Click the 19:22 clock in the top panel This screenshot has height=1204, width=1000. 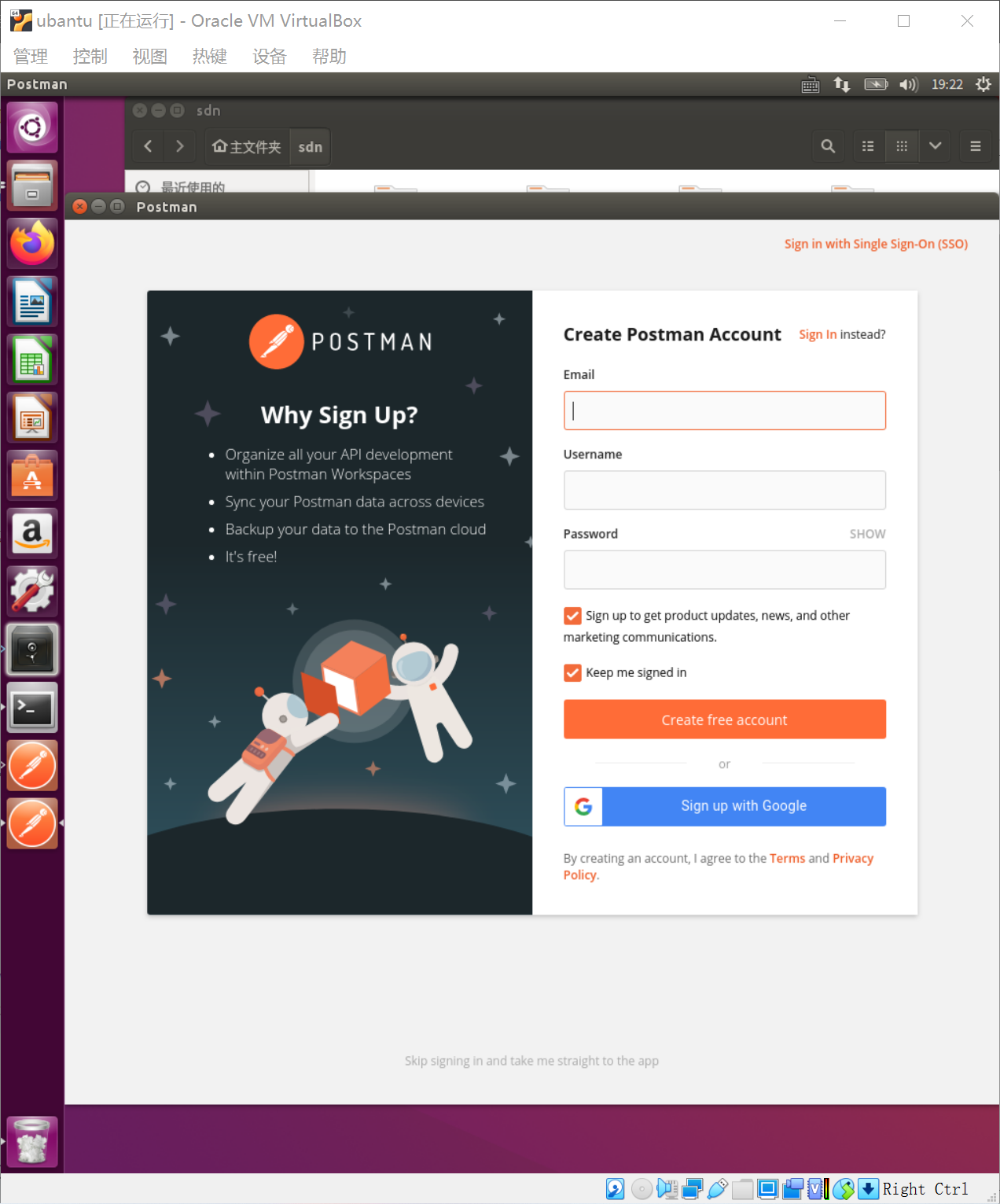pos(947,85)
